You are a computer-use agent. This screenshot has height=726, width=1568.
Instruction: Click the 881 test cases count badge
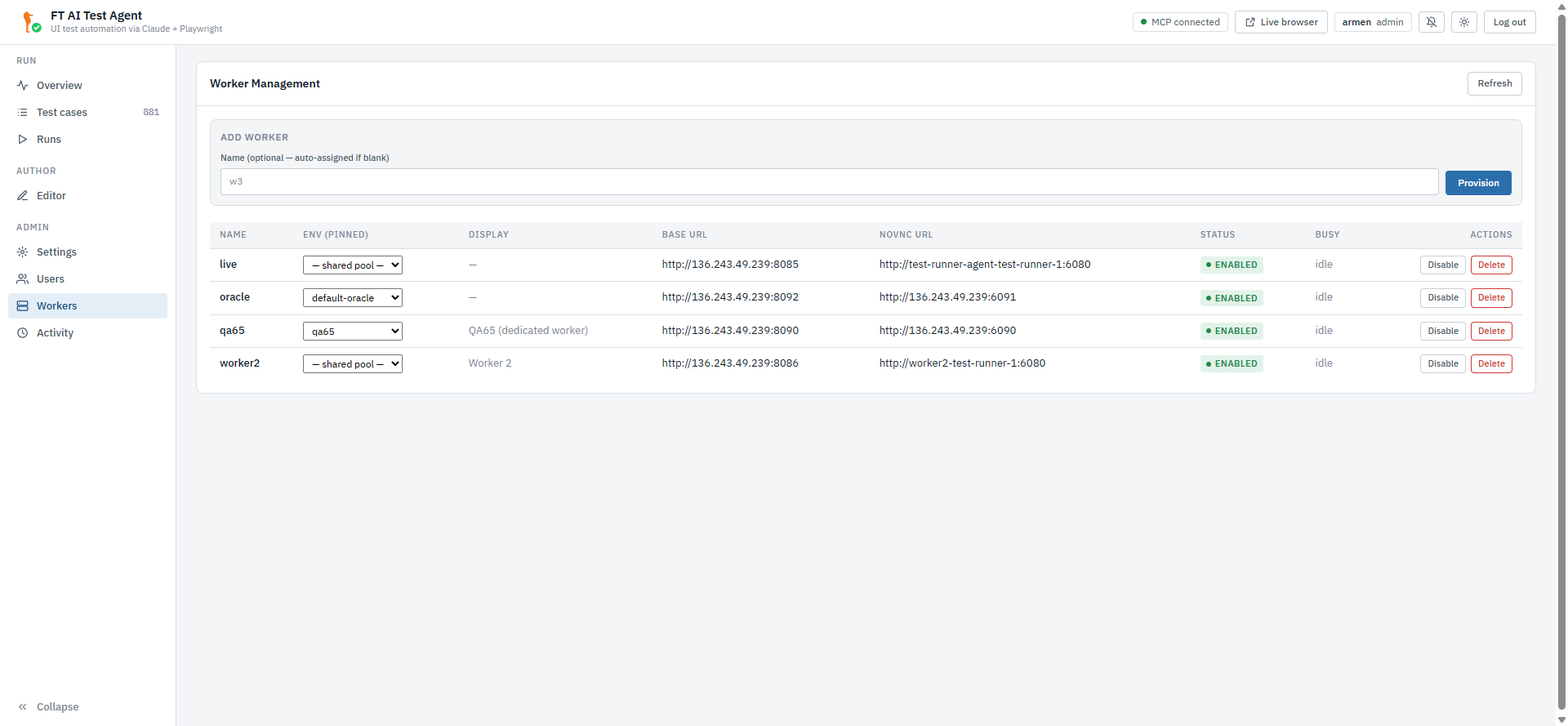pyautogui.click(x=151, y=112)
